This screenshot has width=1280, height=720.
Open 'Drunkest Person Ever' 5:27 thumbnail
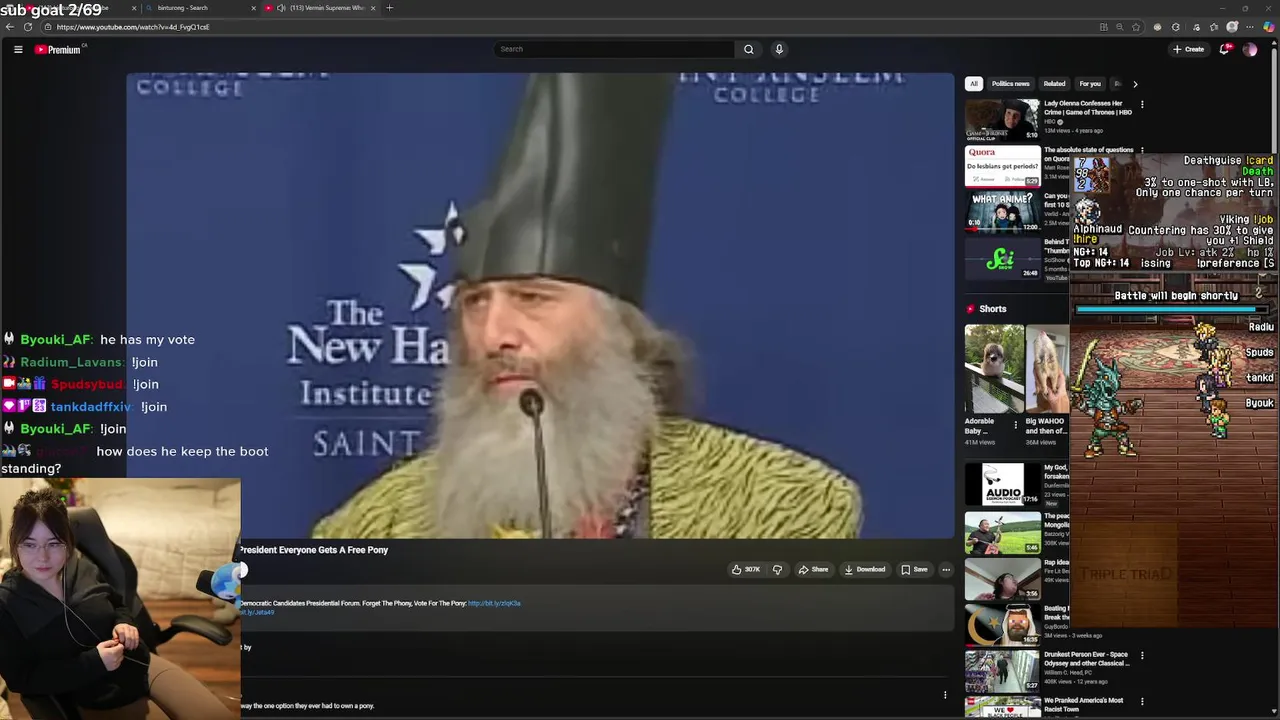point(1002,672)
